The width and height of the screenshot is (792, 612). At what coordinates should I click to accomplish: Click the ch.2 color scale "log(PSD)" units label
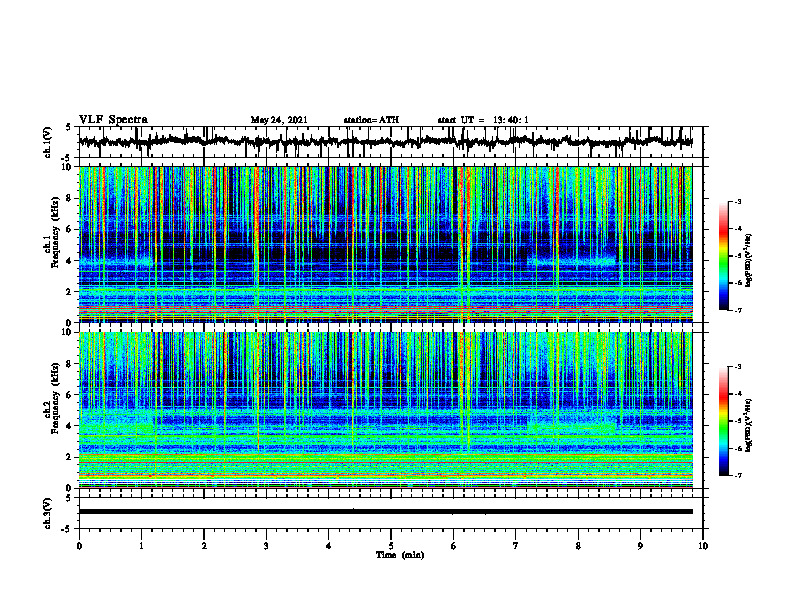[749, 426]
